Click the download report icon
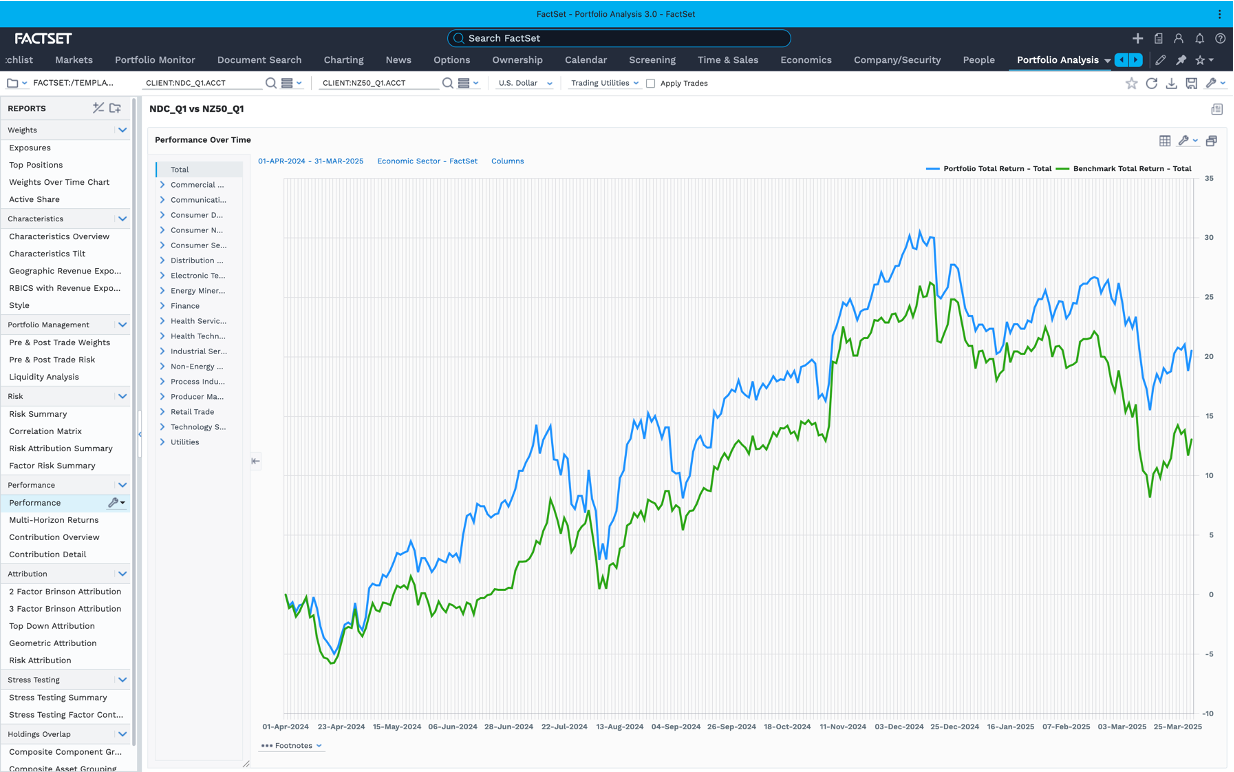Screen dimensions: 1234x772 (1171, 84)
